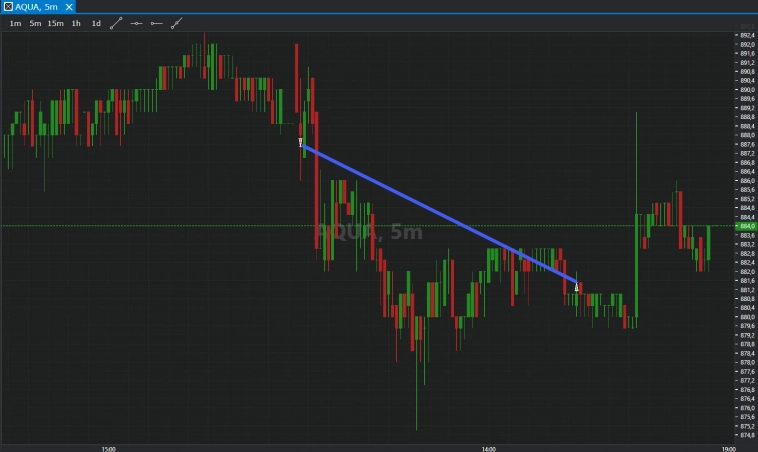Click the 15:00 time axis label
The image size is (758, 452).
click(x=109, y=449)
